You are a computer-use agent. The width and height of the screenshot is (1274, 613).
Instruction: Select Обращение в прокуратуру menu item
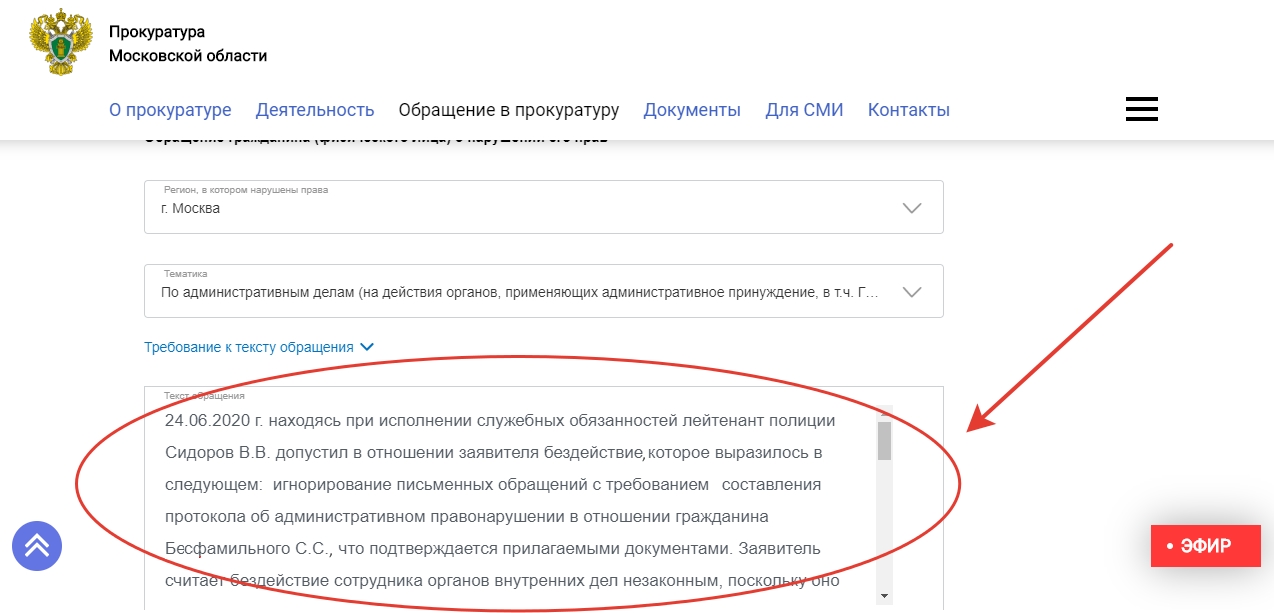[x=509, y=110]
